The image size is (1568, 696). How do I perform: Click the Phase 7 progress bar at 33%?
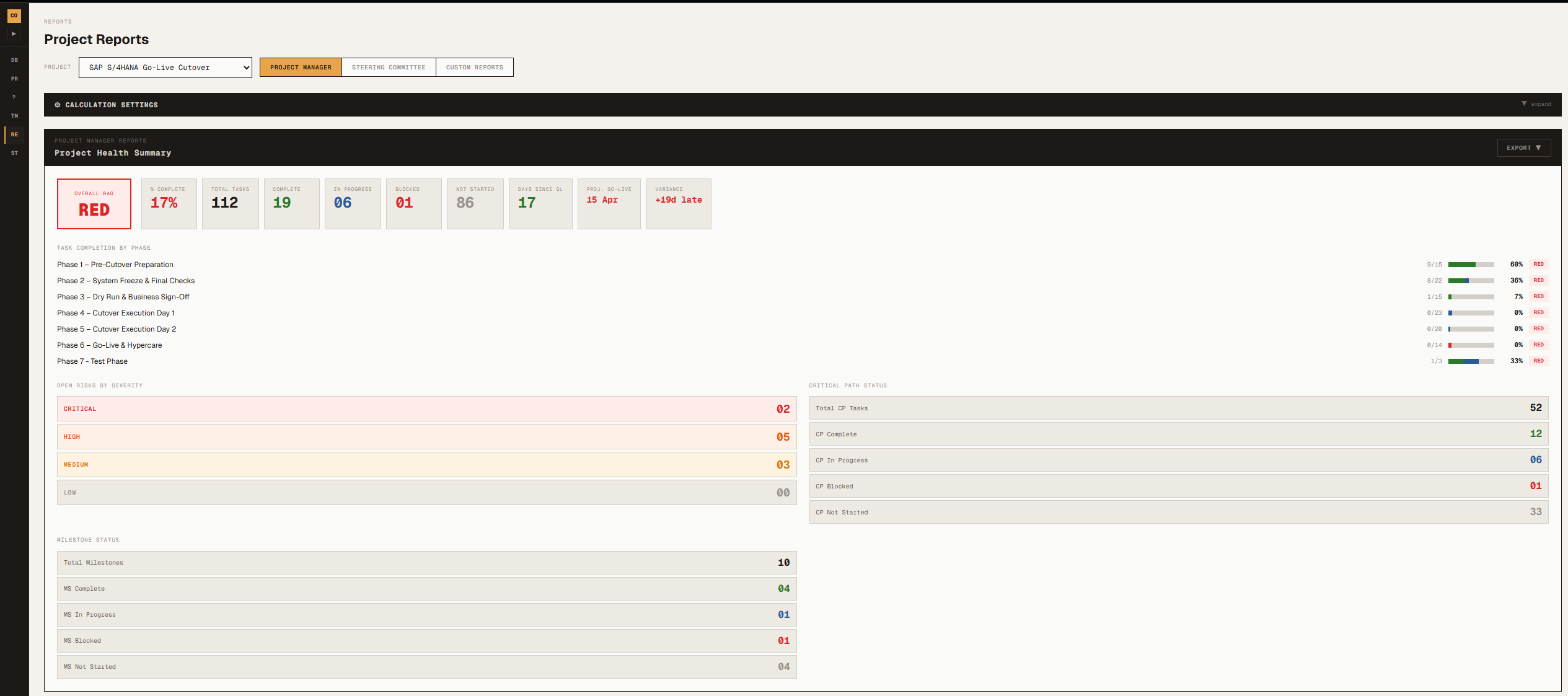1471,361
